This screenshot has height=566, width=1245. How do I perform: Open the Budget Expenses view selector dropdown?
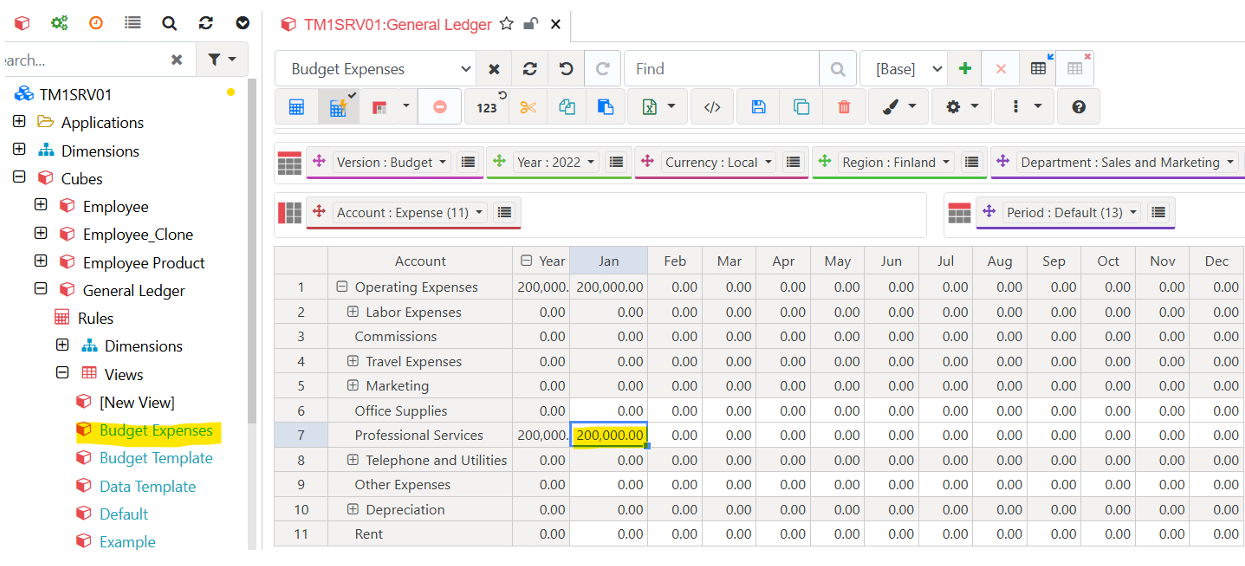tap(375, 69)
